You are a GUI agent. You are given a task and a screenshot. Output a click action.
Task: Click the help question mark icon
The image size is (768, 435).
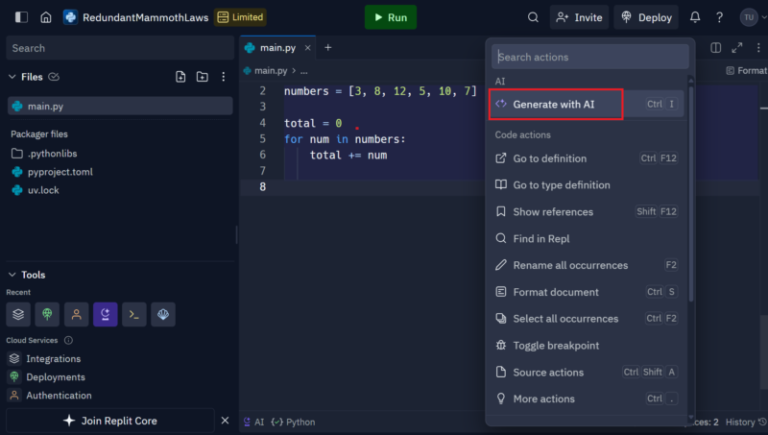[719, 17]
